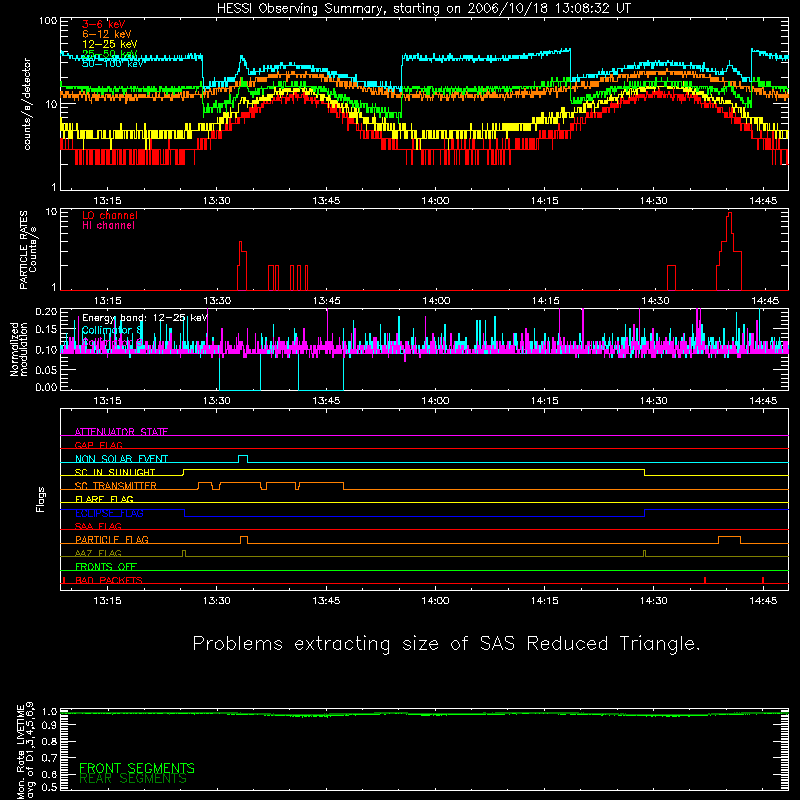Click the "FRONT SEGMENTS" livetime legend
Viewport: 800px width, 800px height.
tap(137, 768)
